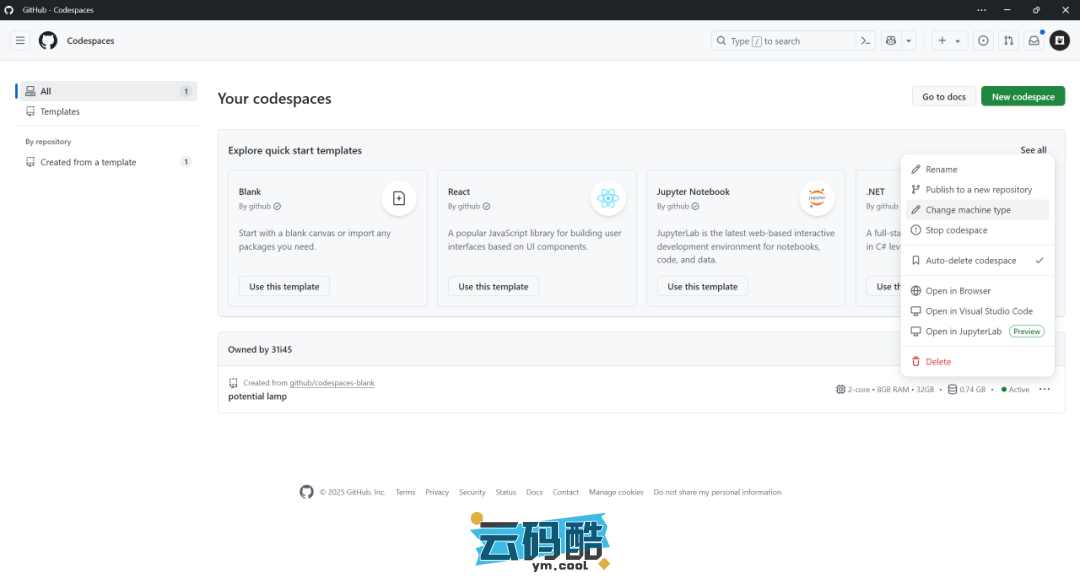Viewport: 1080px width, 577px height.
Task: Select Delete in codespace menu
Action: click(938, 362)
